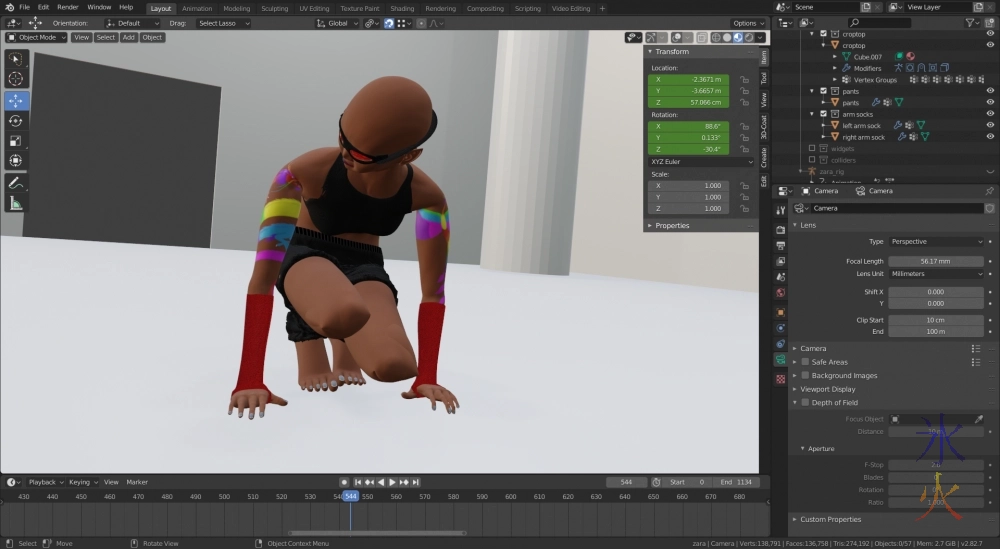Click the Transform combined tool icon

click(x=16, y=161)
